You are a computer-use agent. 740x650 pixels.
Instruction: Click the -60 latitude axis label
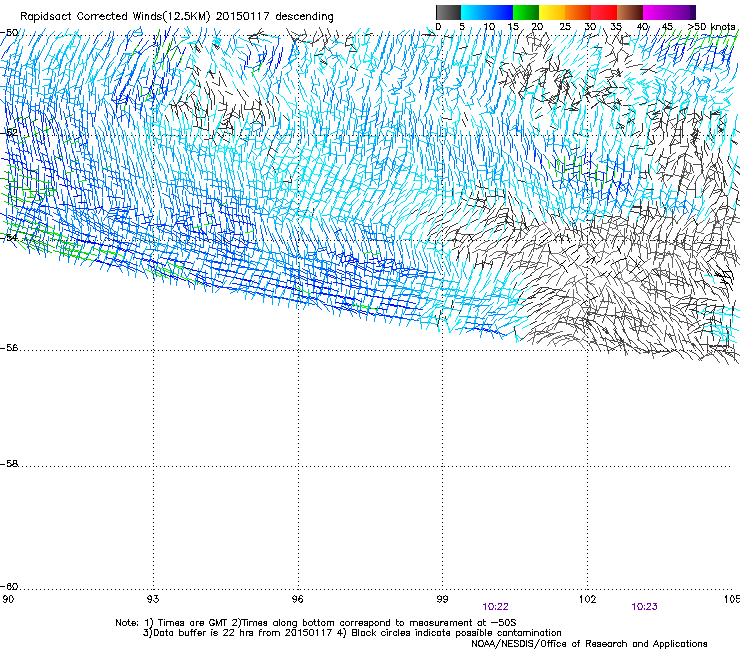point(9,587)
